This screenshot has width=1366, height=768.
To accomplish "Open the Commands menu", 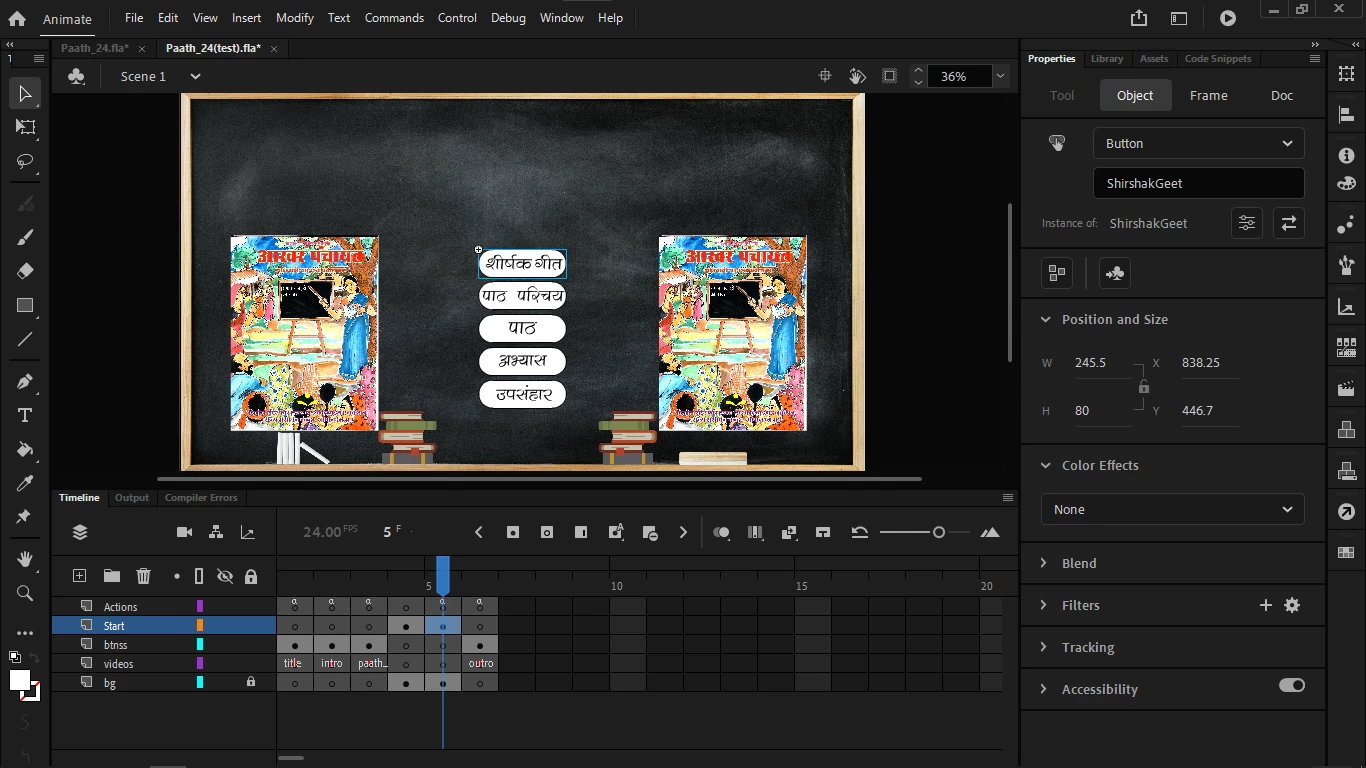I will (x=394, y=18).
